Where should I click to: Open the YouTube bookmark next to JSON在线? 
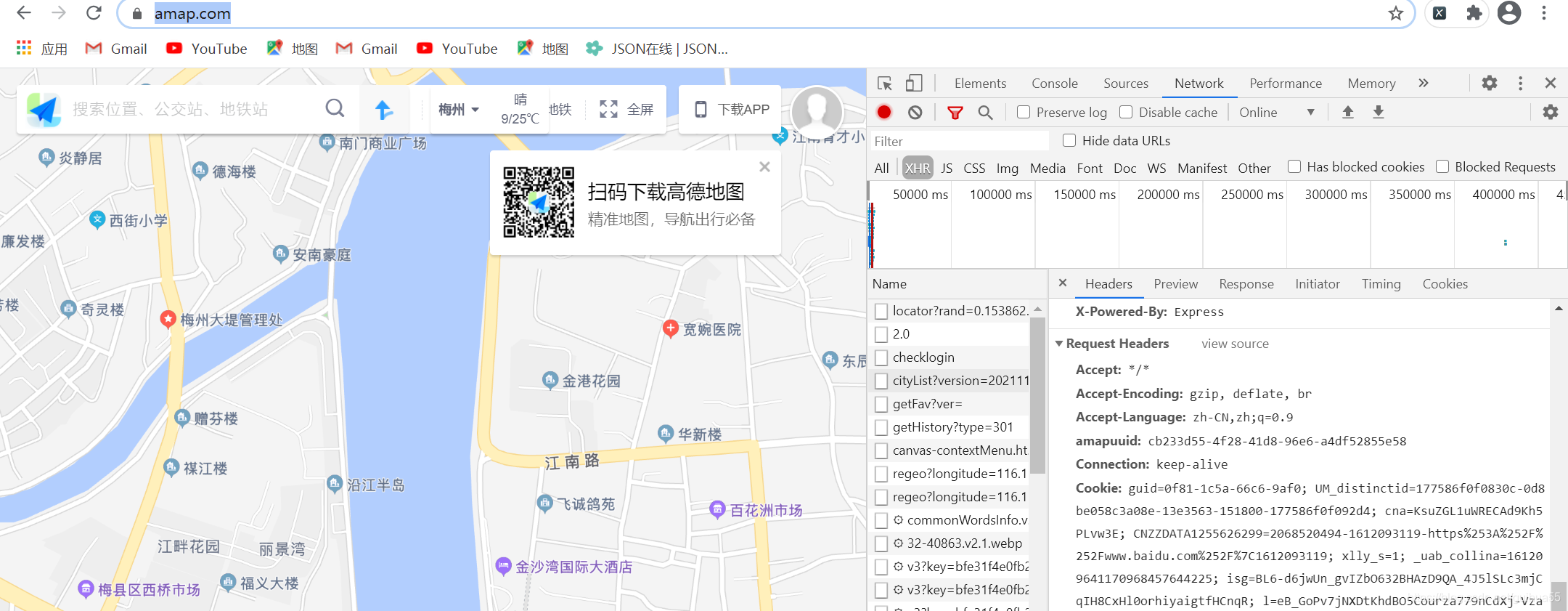point(457,49)
